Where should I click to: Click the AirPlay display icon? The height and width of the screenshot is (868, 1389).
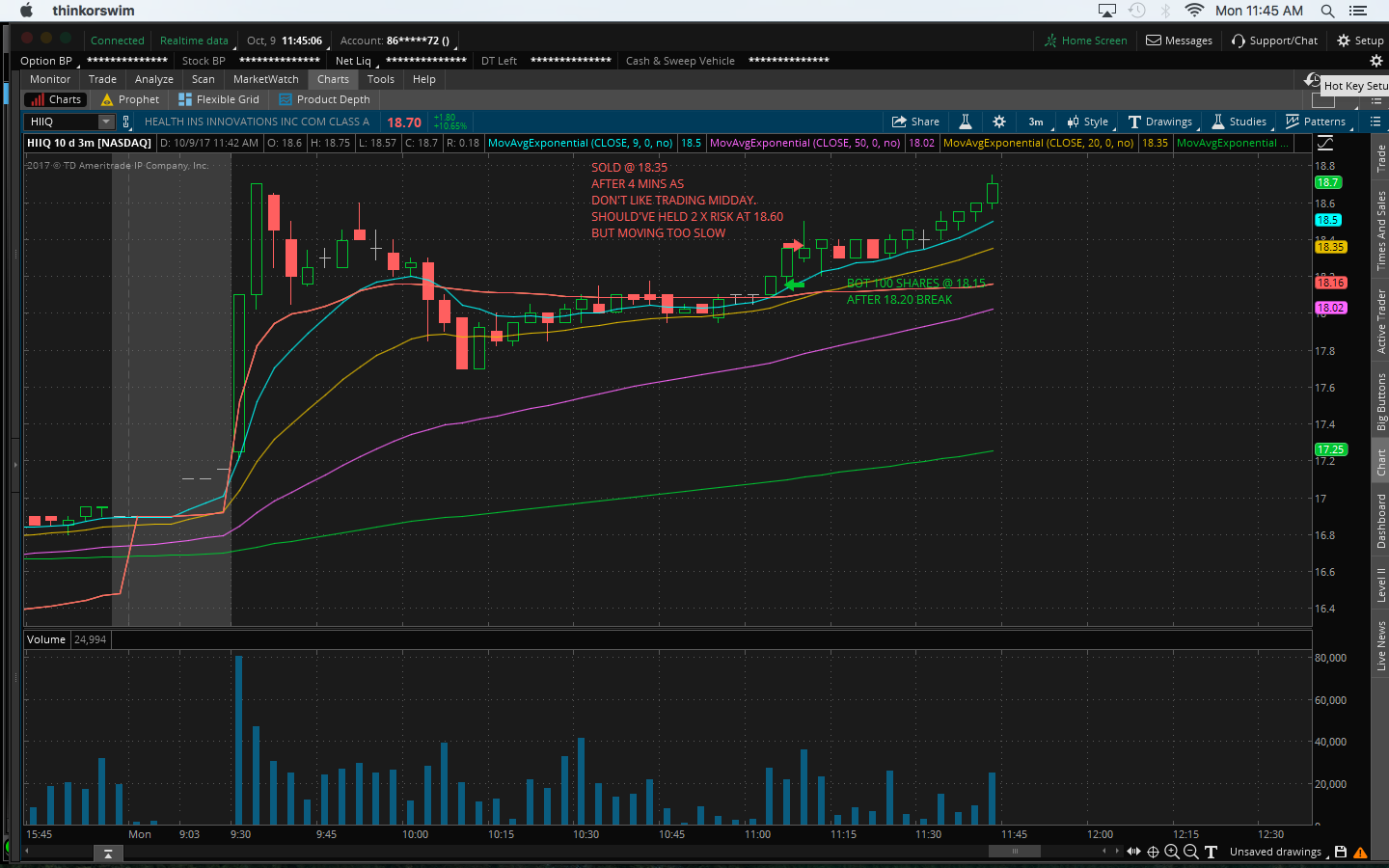(1107, 11)
